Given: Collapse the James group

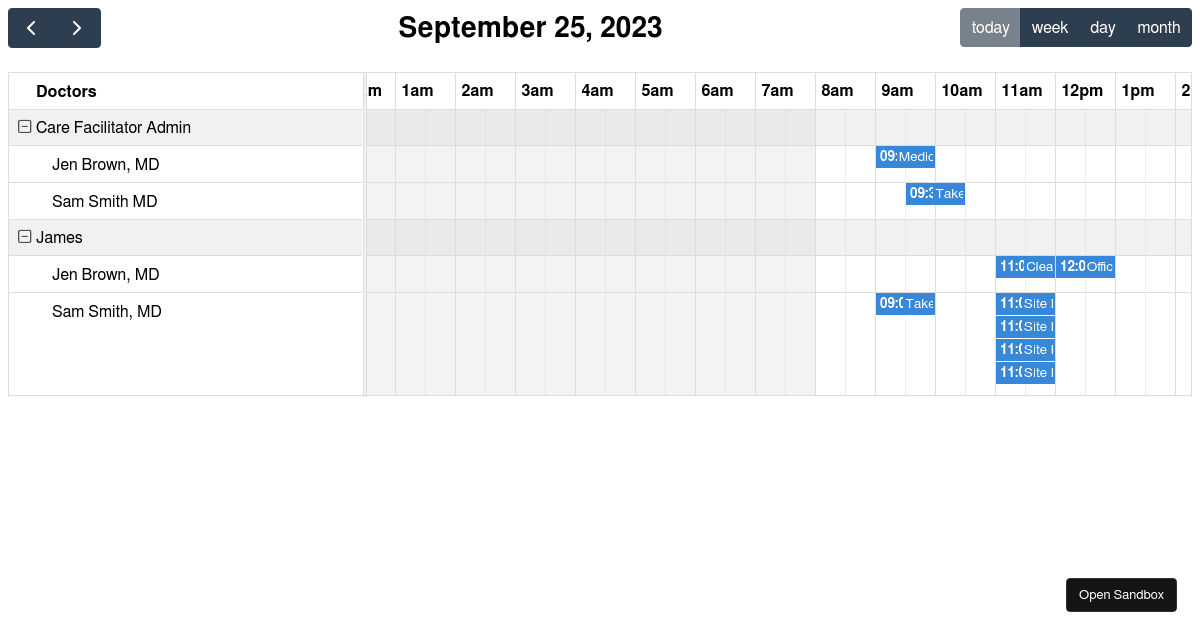Looking at the screenshot, I should (x=23, y=237).
